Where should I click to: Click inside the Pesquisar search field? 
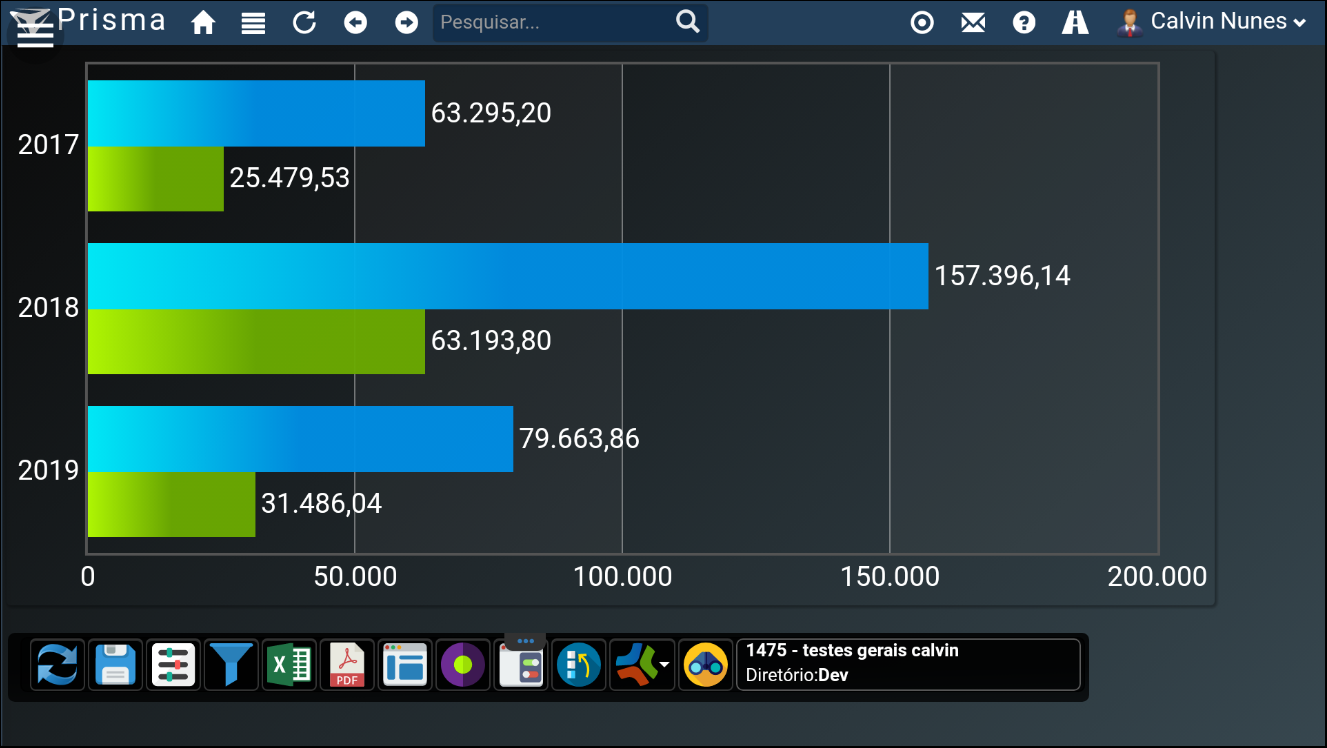coord(553,22)
